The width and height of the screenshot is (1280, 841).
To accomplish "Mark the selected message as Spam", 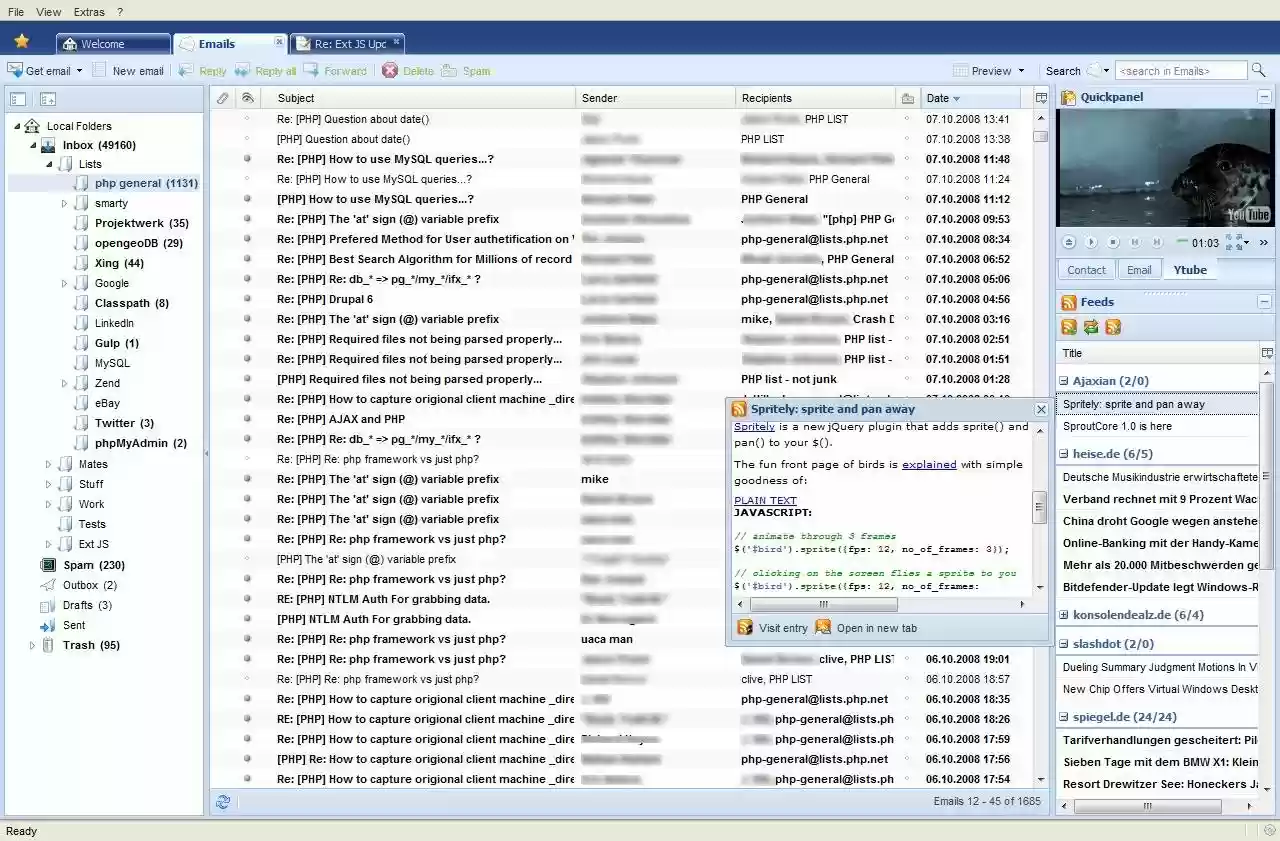I will 467,70.
